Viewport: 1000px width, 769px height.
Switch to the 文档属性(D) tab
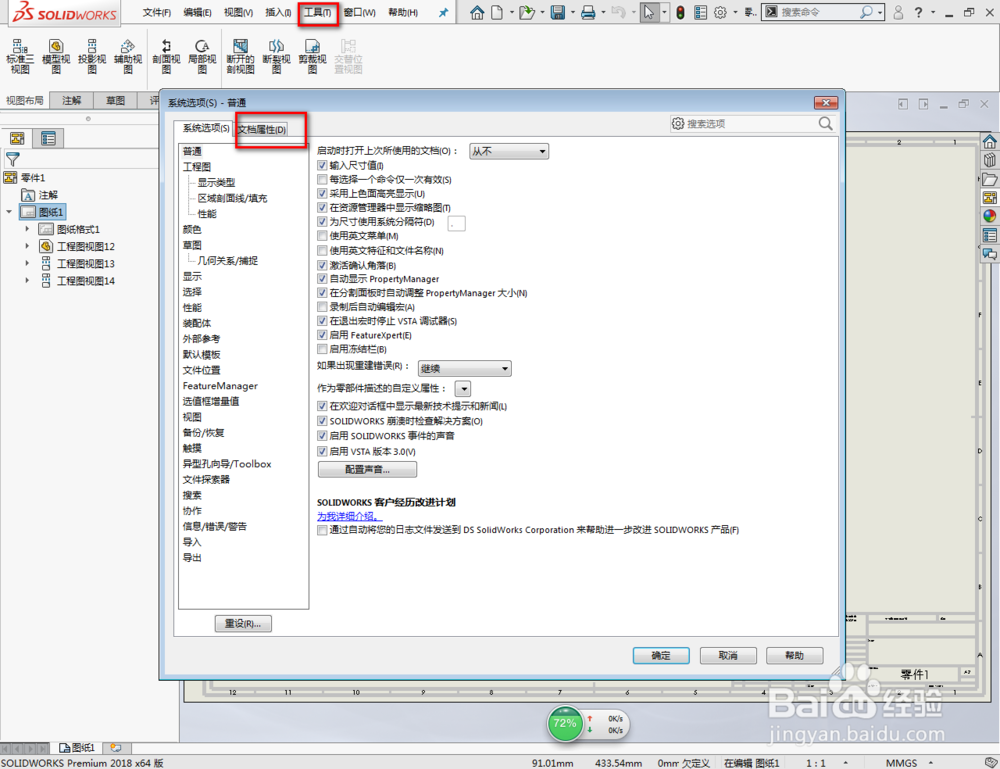(262, 129)
